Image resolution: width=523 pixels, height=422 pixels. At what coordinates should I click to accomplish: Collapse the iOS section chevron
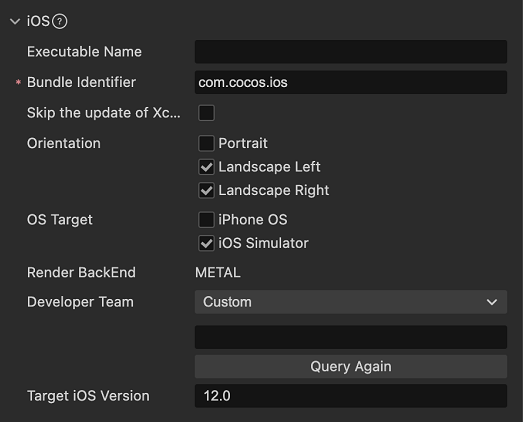(15, 22)
